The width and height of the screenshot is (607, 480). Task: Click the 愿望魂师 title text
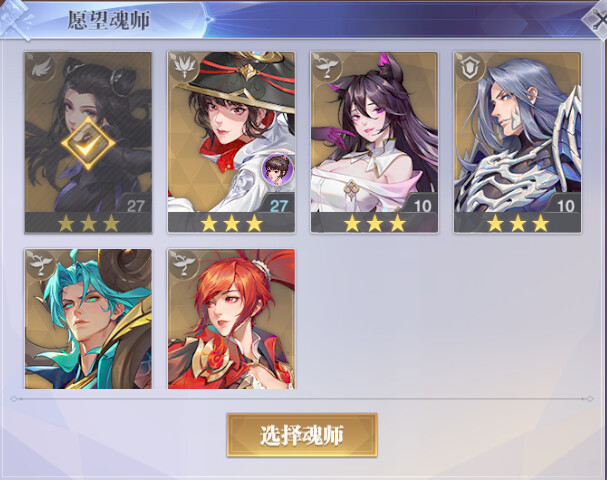point(109,20)
